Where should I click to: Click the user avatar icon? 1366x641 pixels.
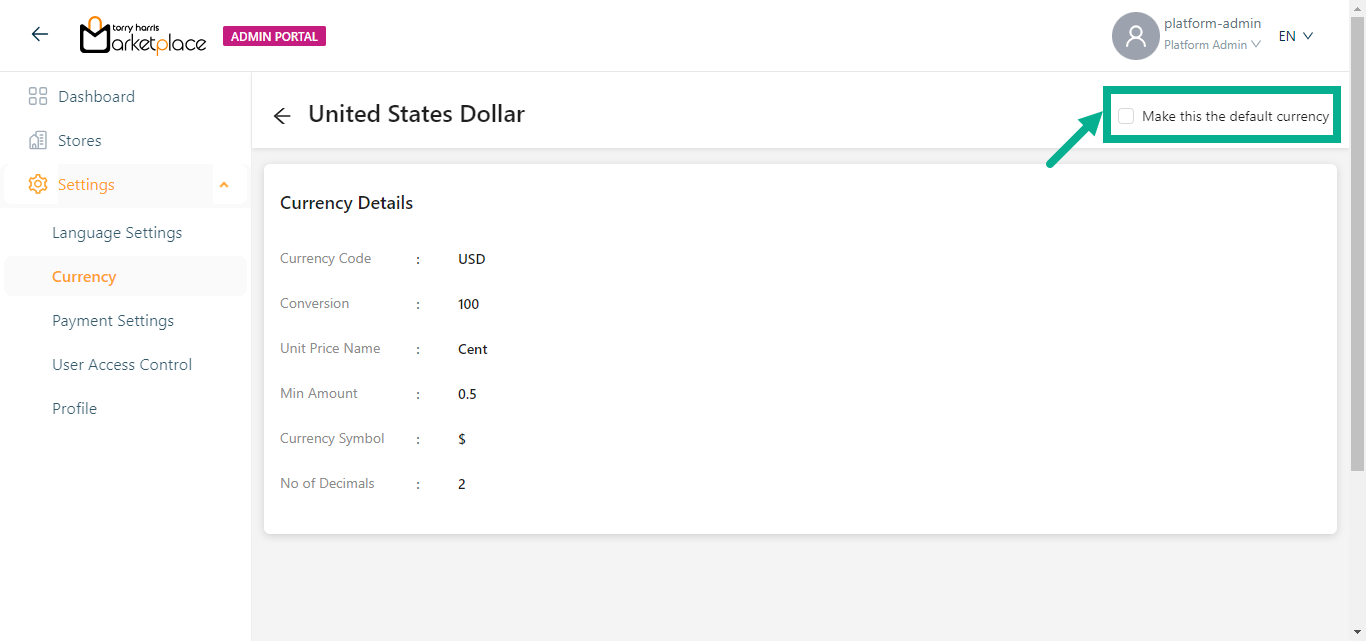tap(1135, 36)
